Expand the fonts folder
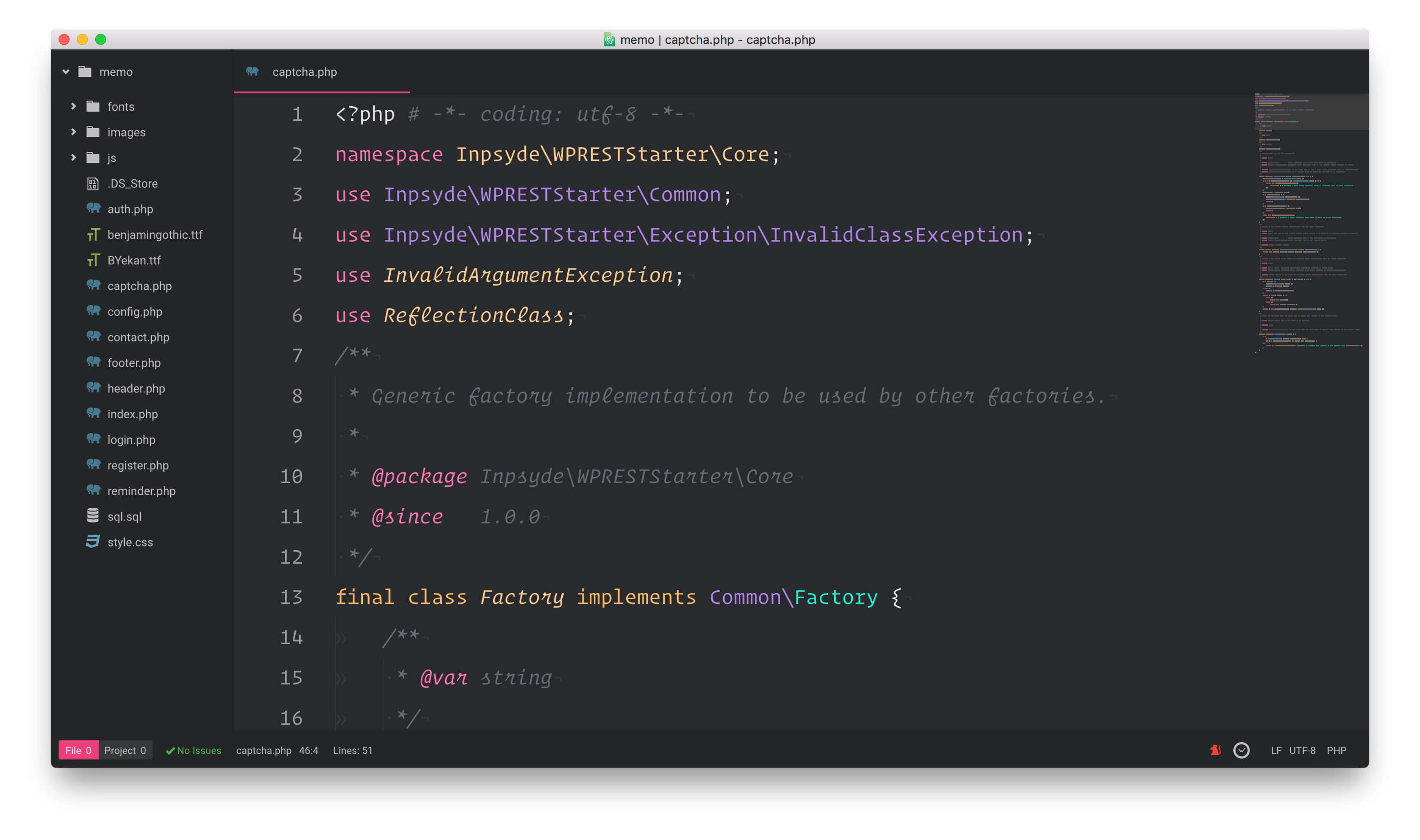Image resolution: width=1420 pixels, height=840 pixels. 74,107
